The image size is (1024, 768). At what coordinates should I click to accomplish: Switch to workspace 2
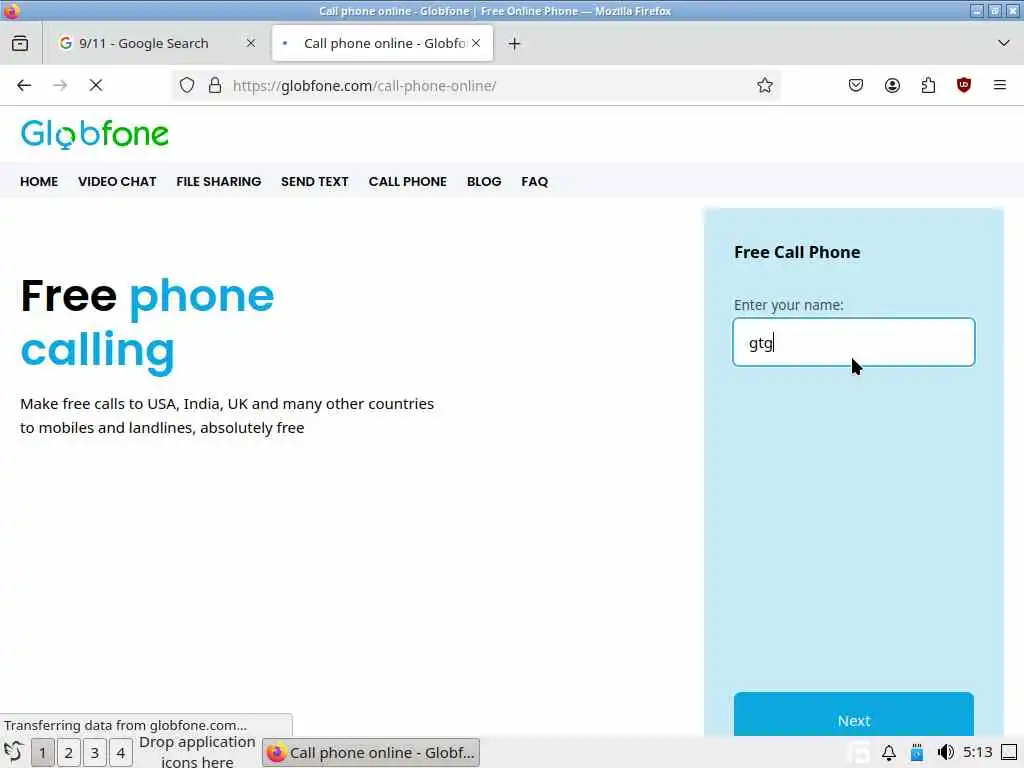click(x=69, y=752)
